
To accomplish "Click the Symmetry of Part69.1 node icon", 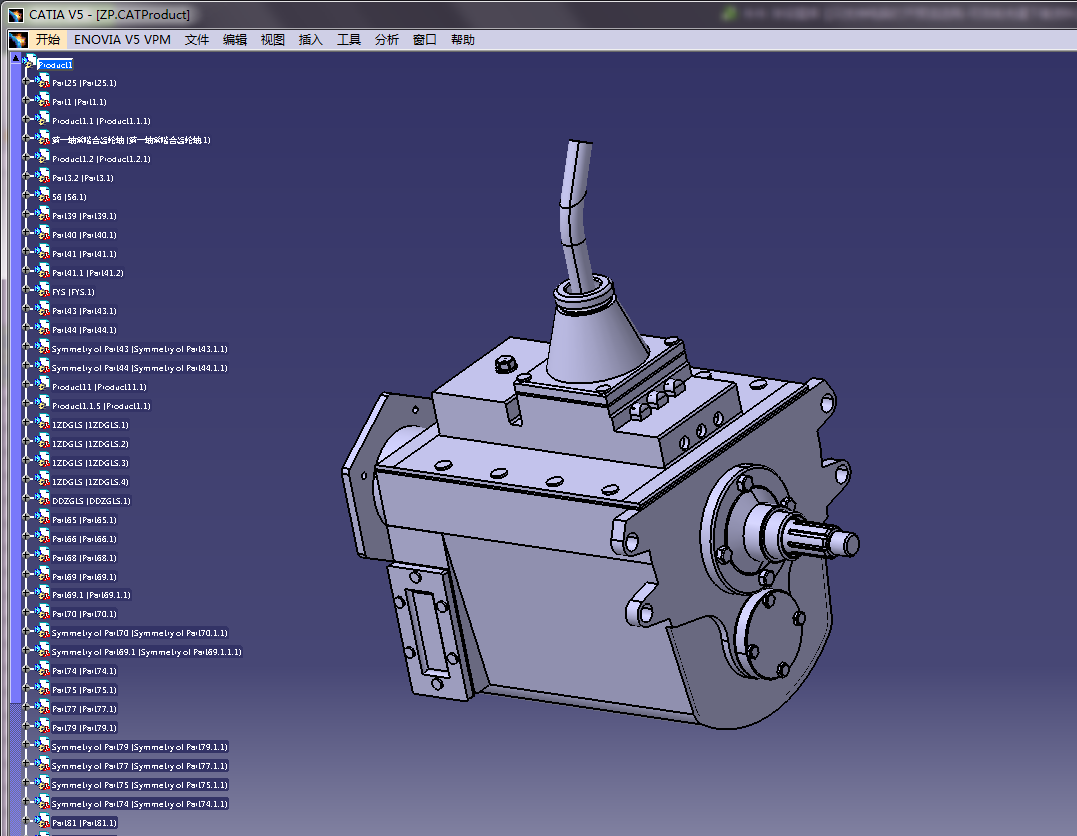I will (43, 651).
